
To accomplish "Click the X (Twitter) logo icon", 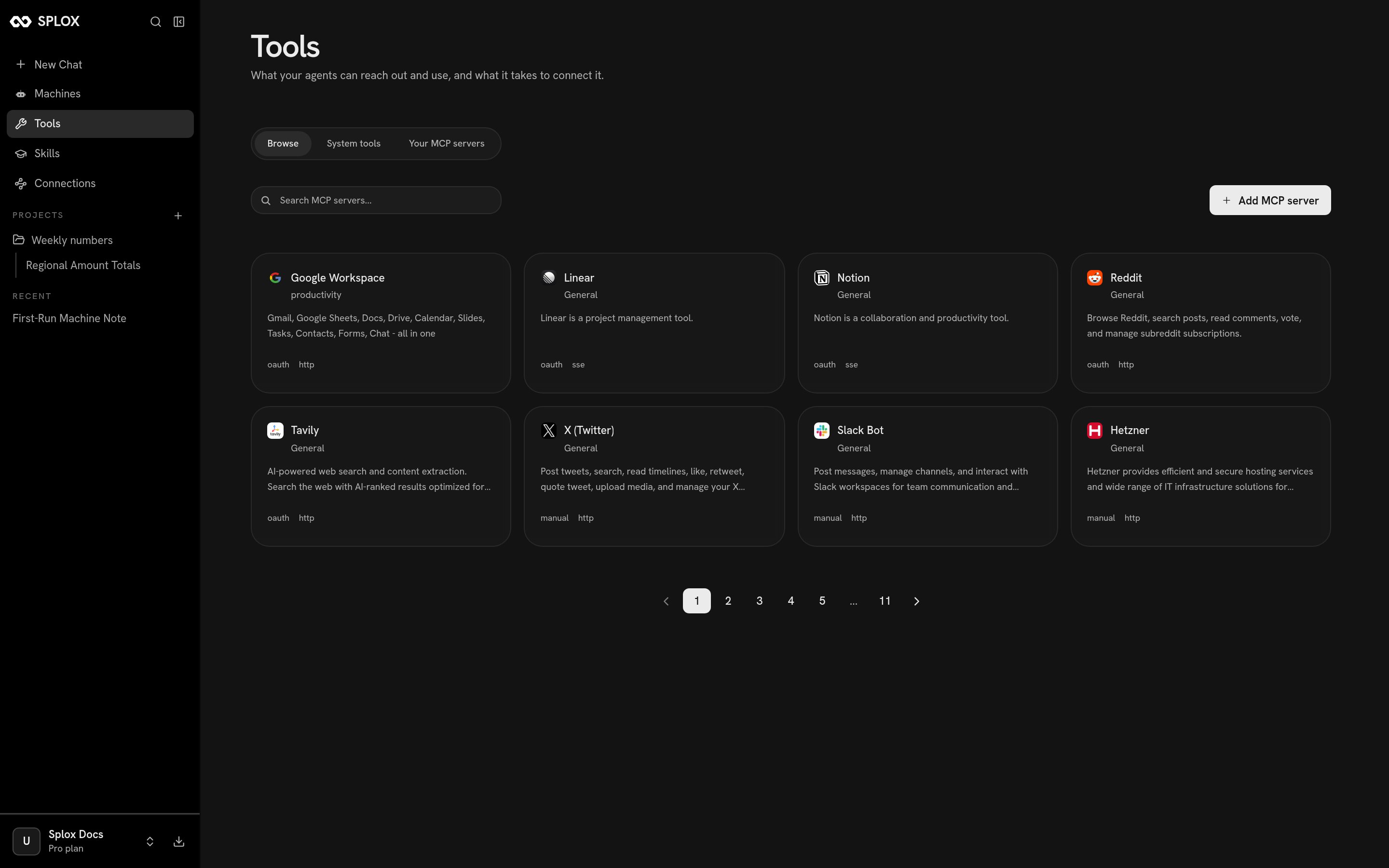I will pos(549,431).
